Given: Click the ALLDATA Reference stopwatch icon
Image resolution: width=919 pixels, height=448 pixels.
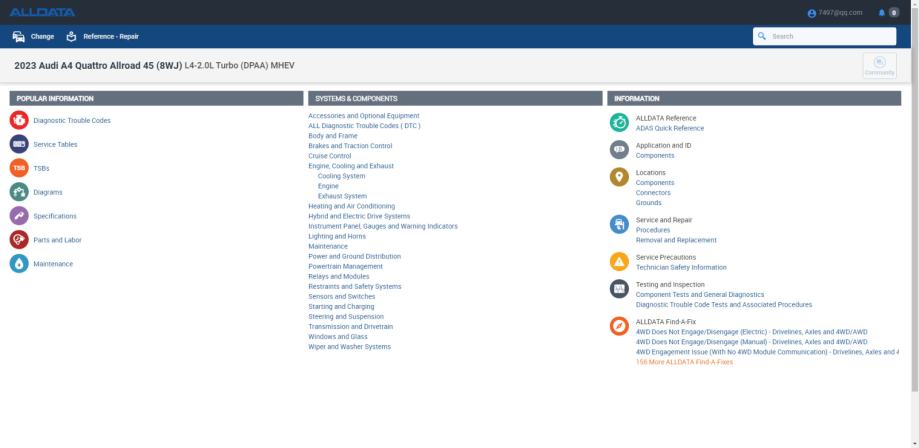Looking at the screenshot, I should [x=619, y=123].
